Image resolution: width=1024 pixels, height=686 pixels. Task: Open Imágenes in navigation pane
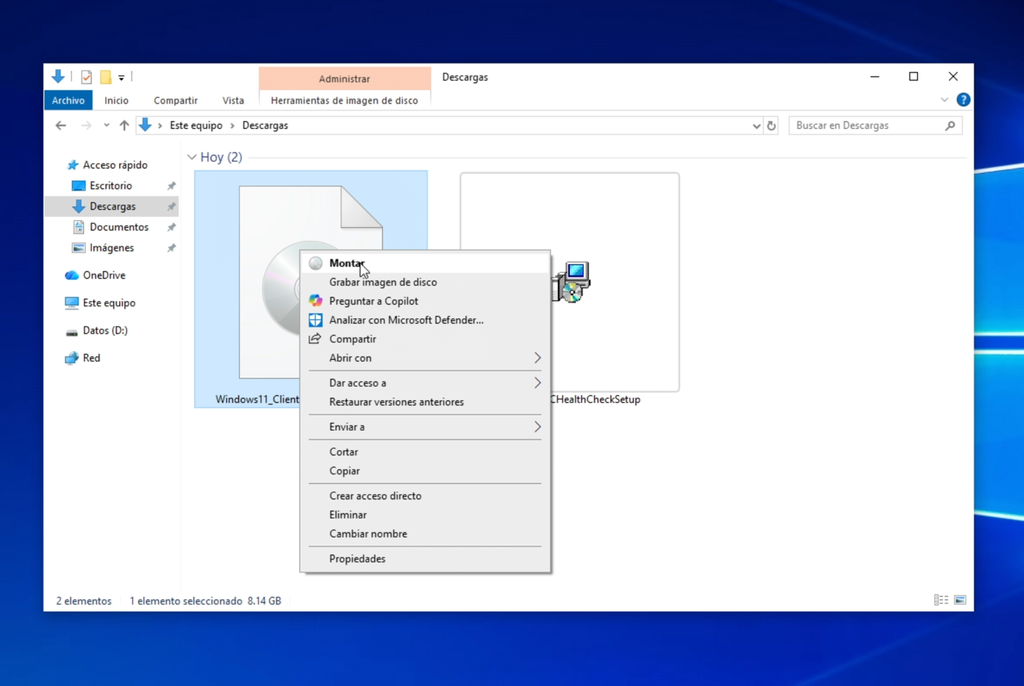112,248
